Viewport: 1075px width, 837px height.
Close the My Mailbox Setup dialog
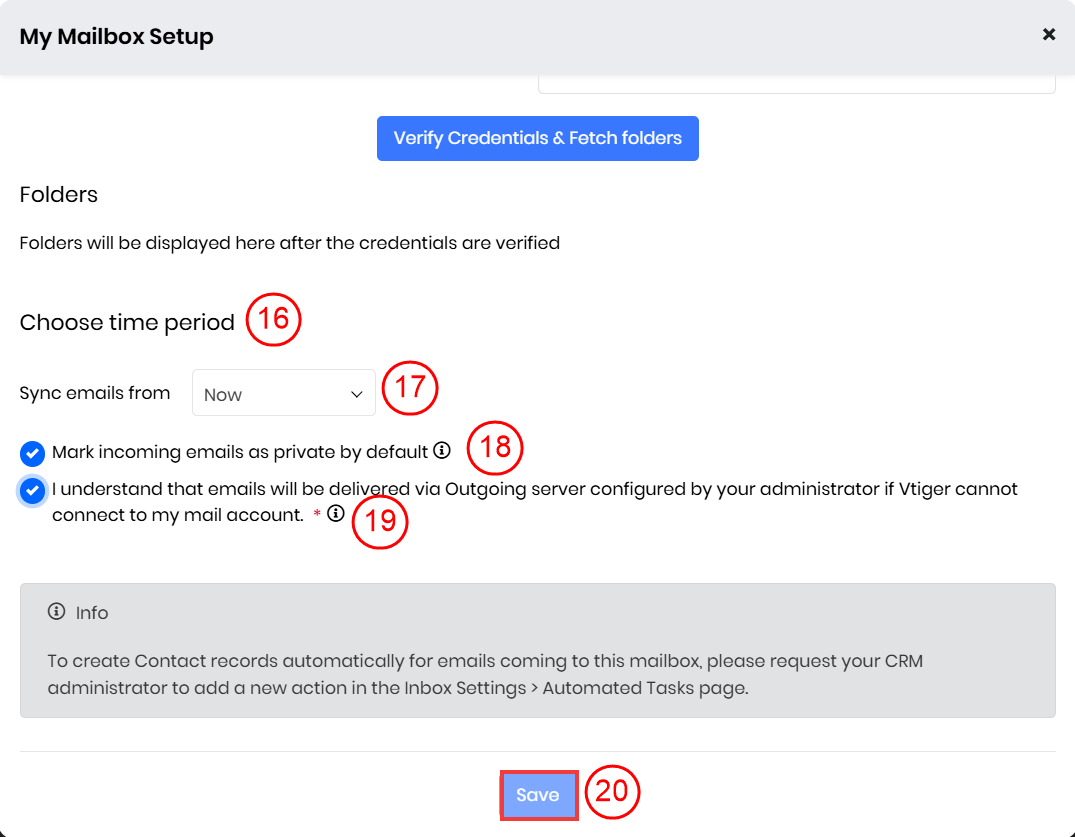tap(1048, 35)
